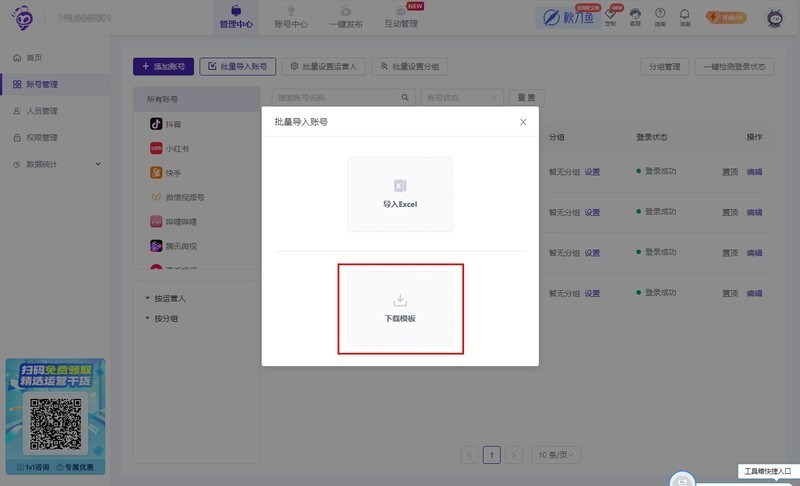Open the 客服 headset icon
This screenshot has height=486, width=800.
(635, 17)
